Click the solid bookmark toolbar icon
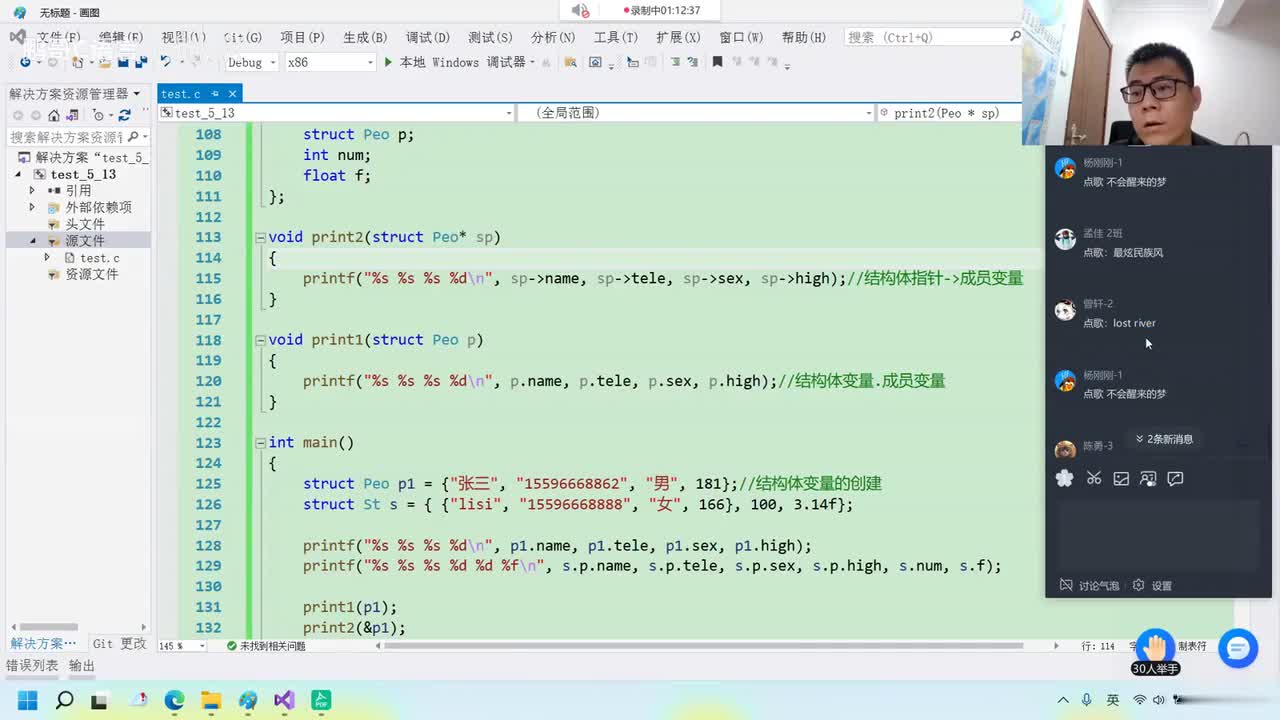The width and height of the screenshot is (1280, 720). [x=717, y=62]
